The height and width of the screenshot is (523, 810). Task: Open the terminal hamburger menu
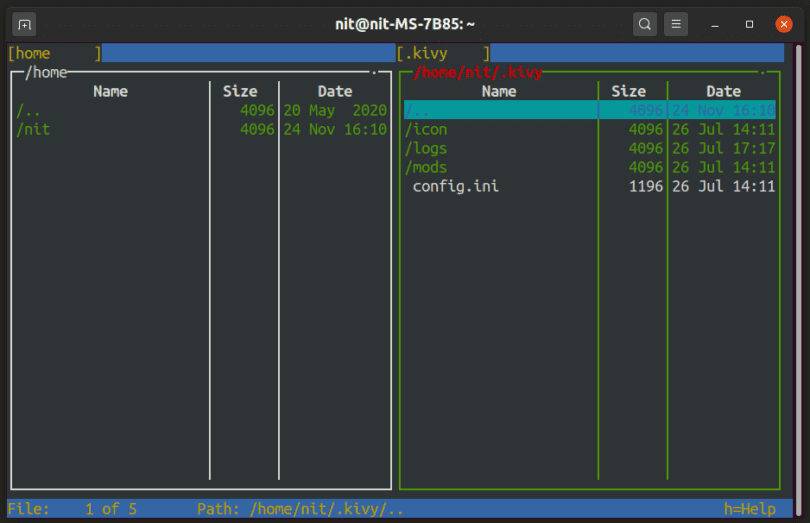(x=676, y=24)
